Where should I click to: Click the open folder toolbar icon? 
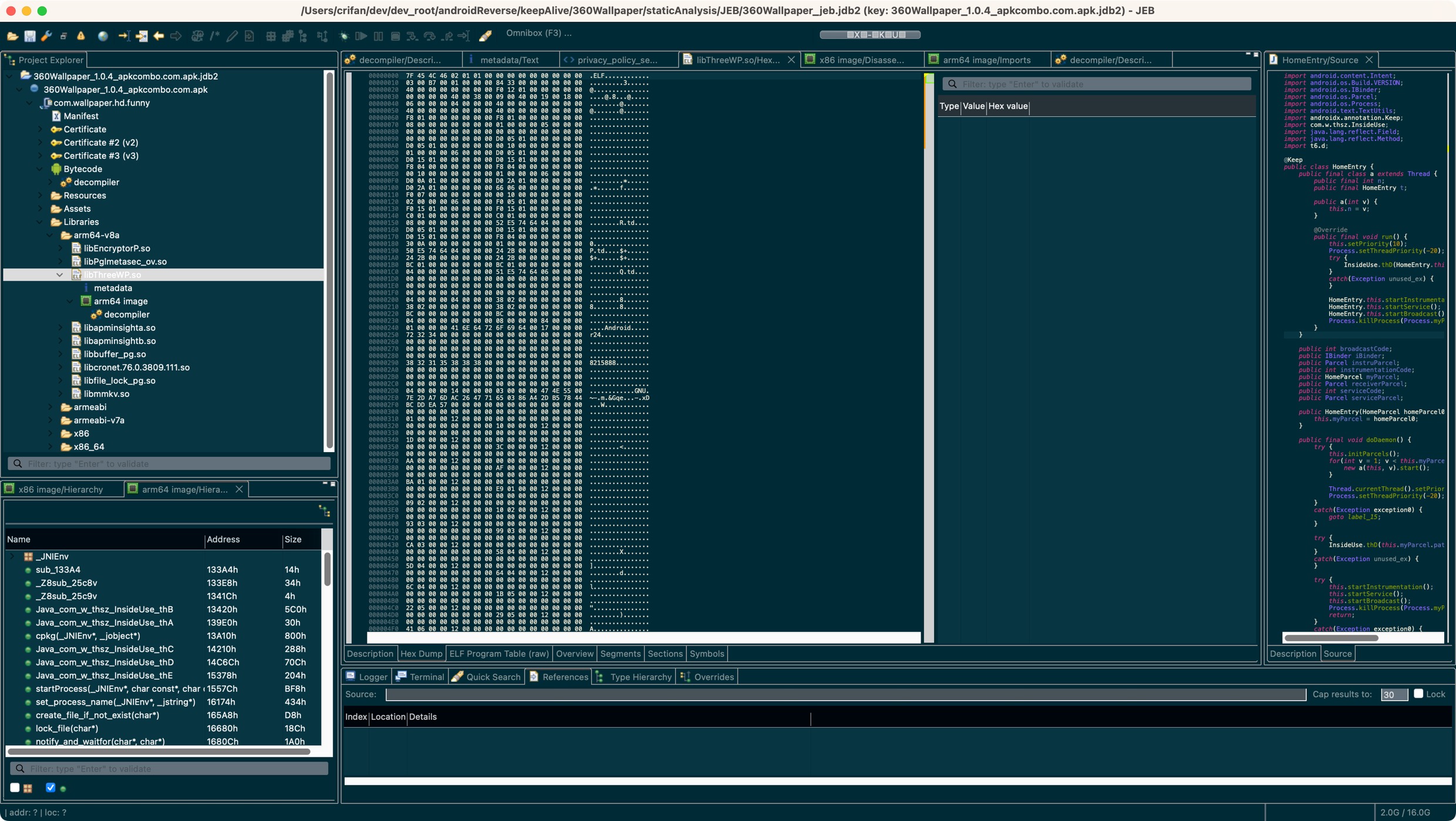click(x=12, y=36)
